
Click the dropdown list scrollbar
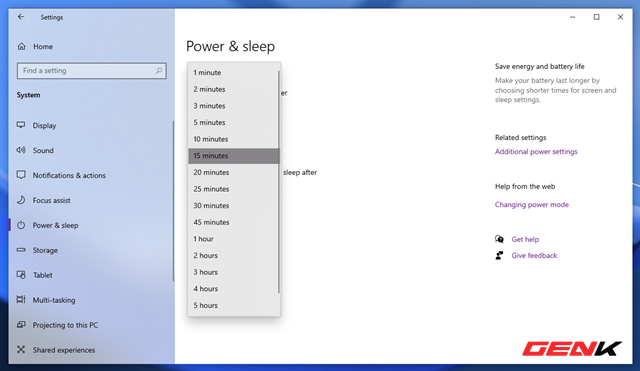(279, 182)
